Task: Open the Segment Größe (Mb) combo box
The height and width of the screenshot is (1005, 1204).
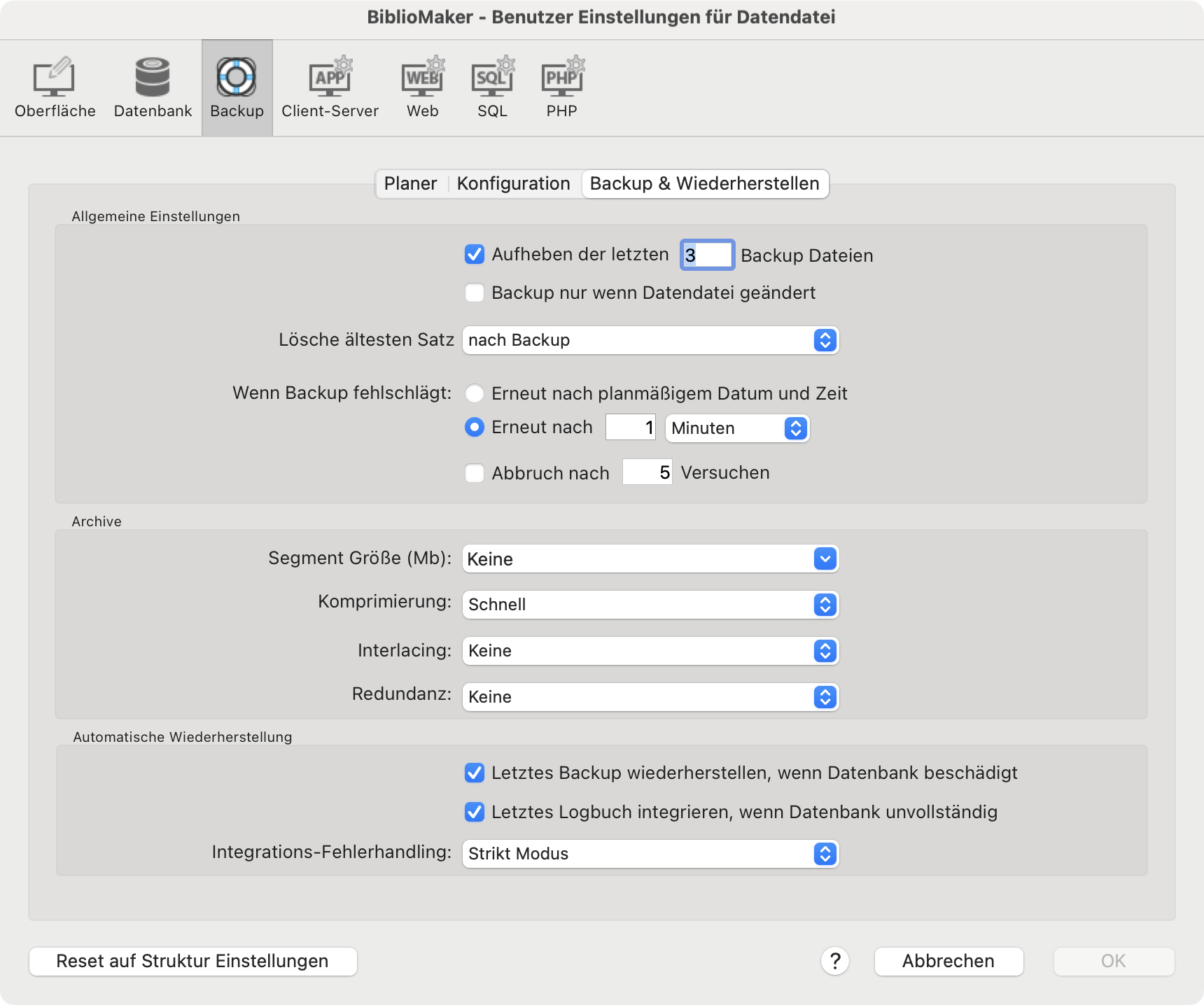Action: pos(650,559)
